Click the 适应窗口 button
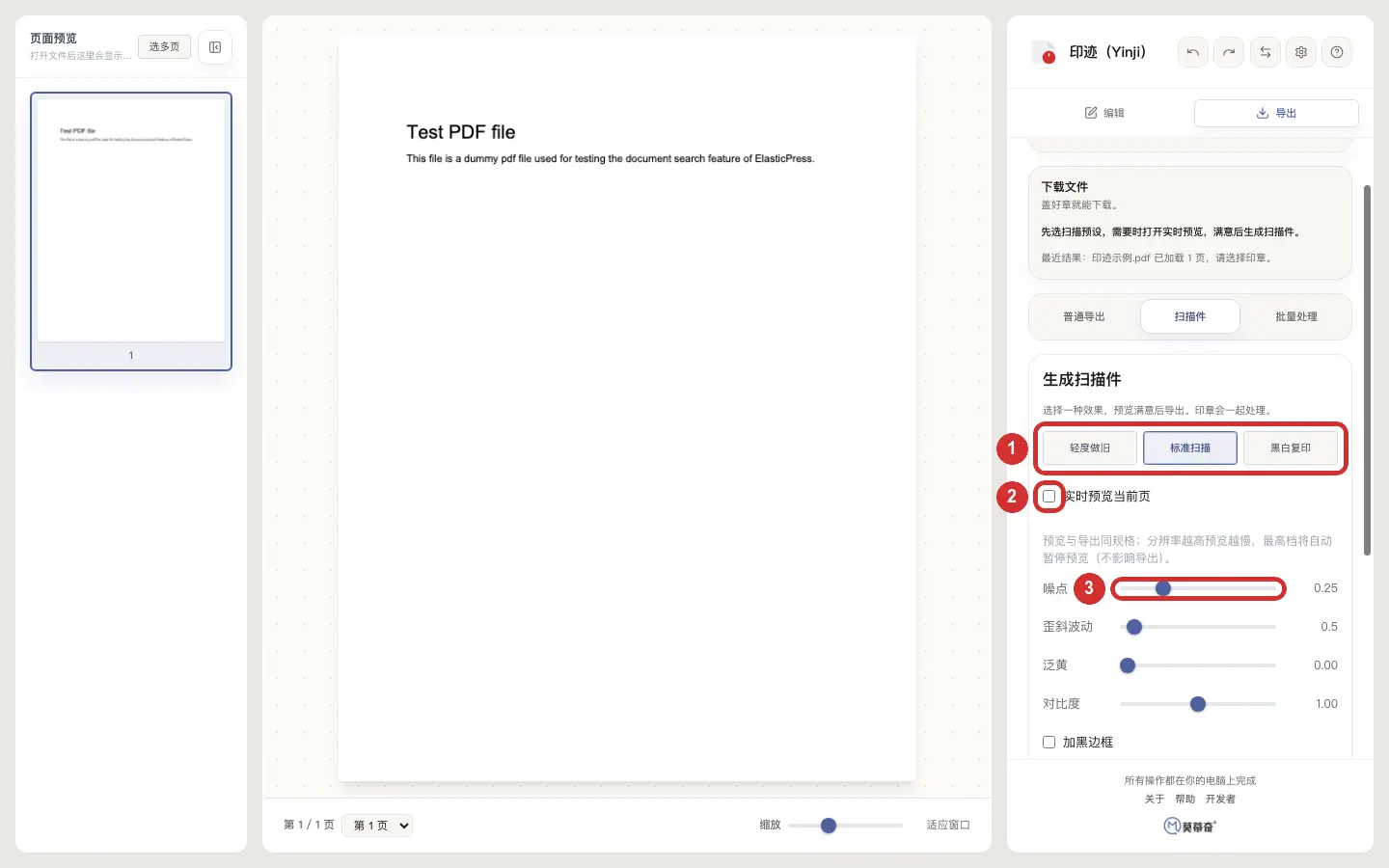Screen dimensions: 1389x868 pyautogui.click(x=948, y=826)
